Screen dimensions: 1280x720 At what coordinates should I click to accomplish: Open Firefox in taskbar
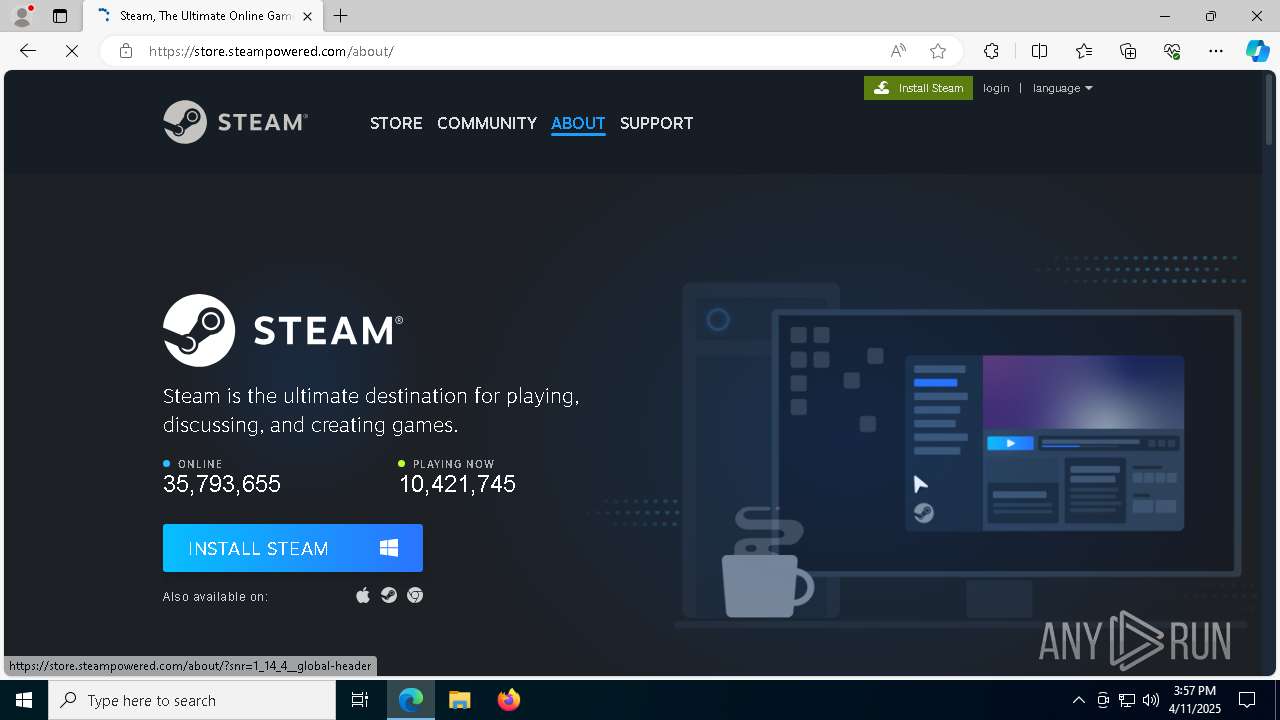[x=509, y=700]
